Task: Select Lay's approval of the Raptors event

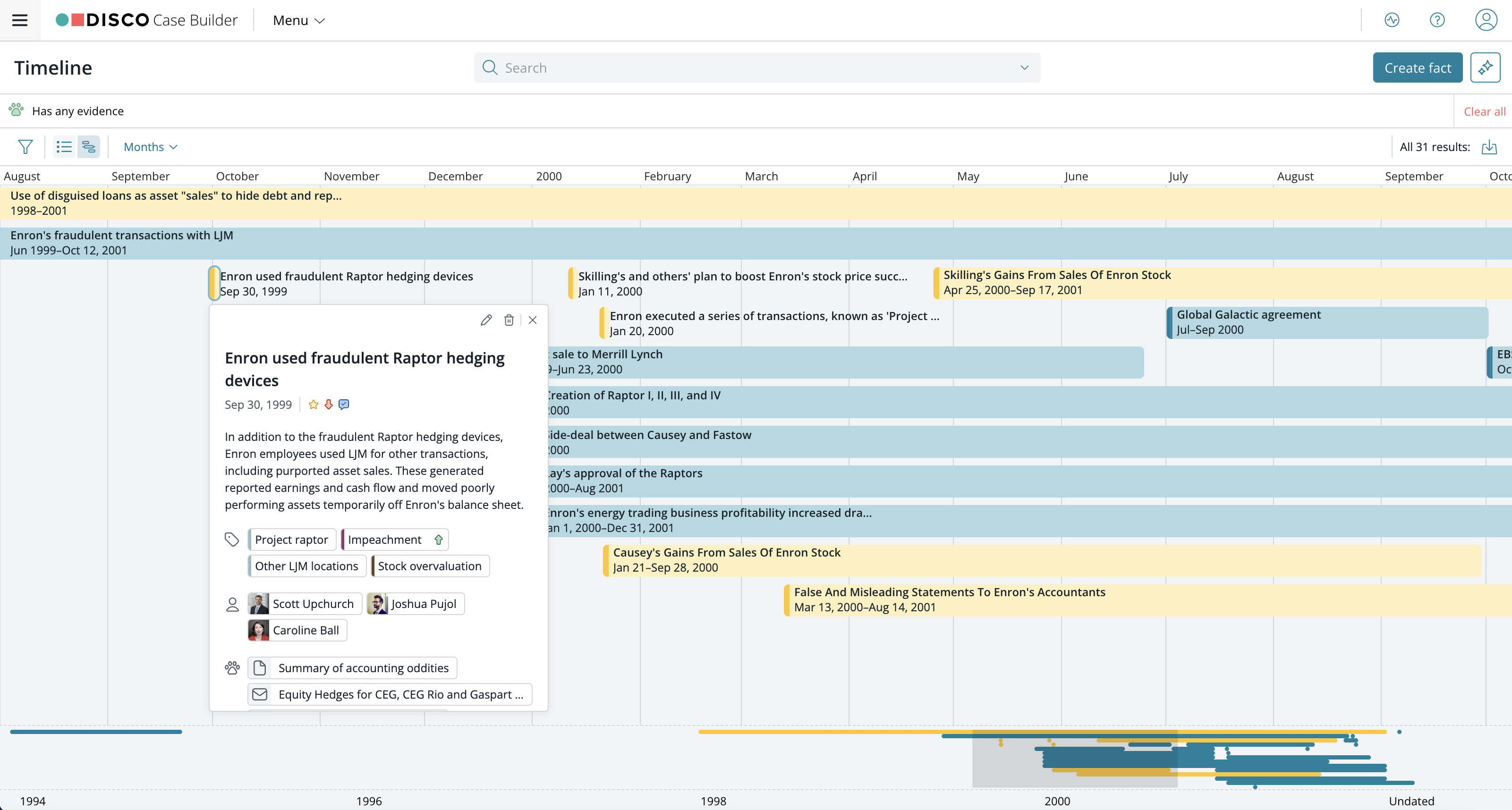Action: point(1029,481)
